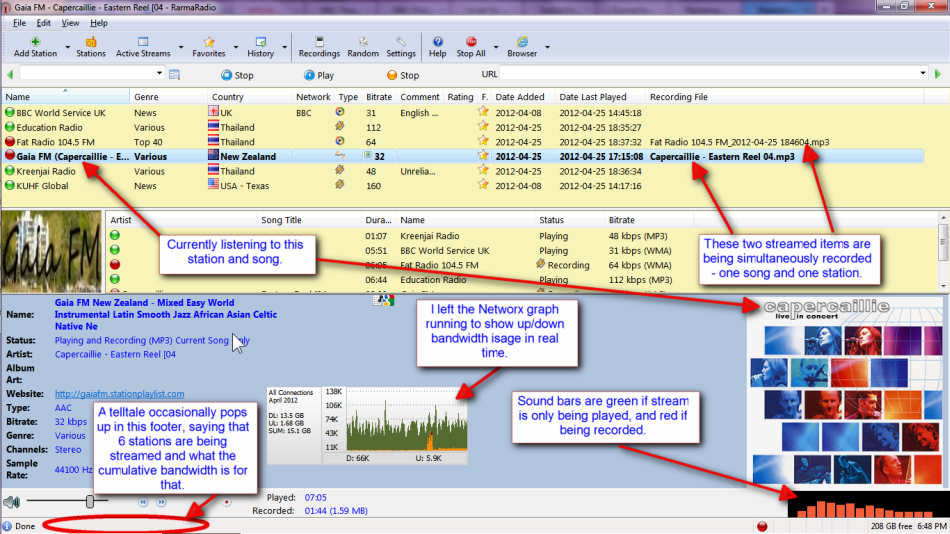Click the red record dot near Played
This screenshot has width=950, height=534.
[227, 502]
